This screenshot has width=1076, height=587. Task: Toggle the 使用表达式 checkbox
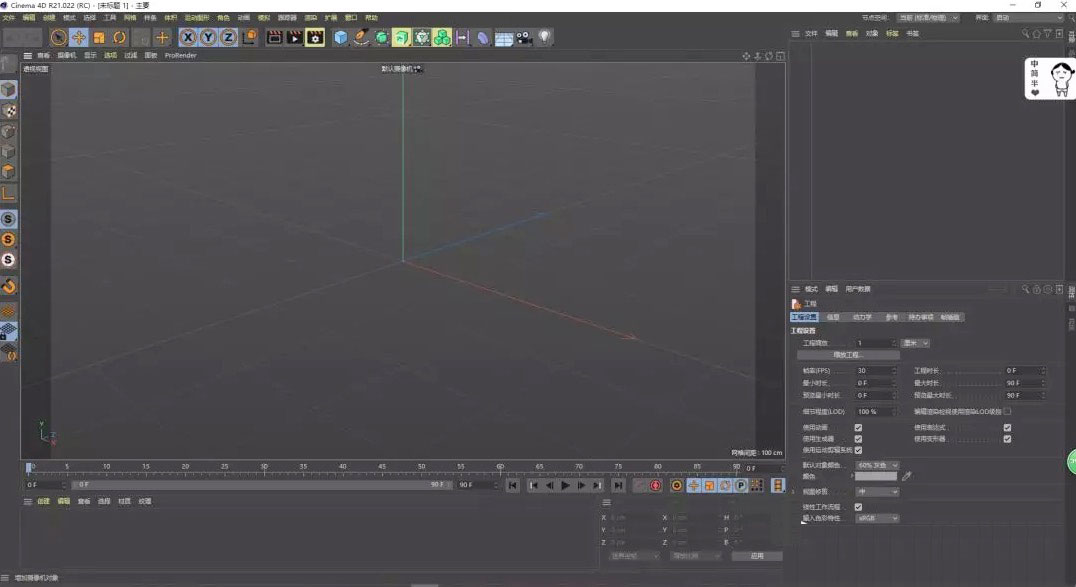(1007, 428)
